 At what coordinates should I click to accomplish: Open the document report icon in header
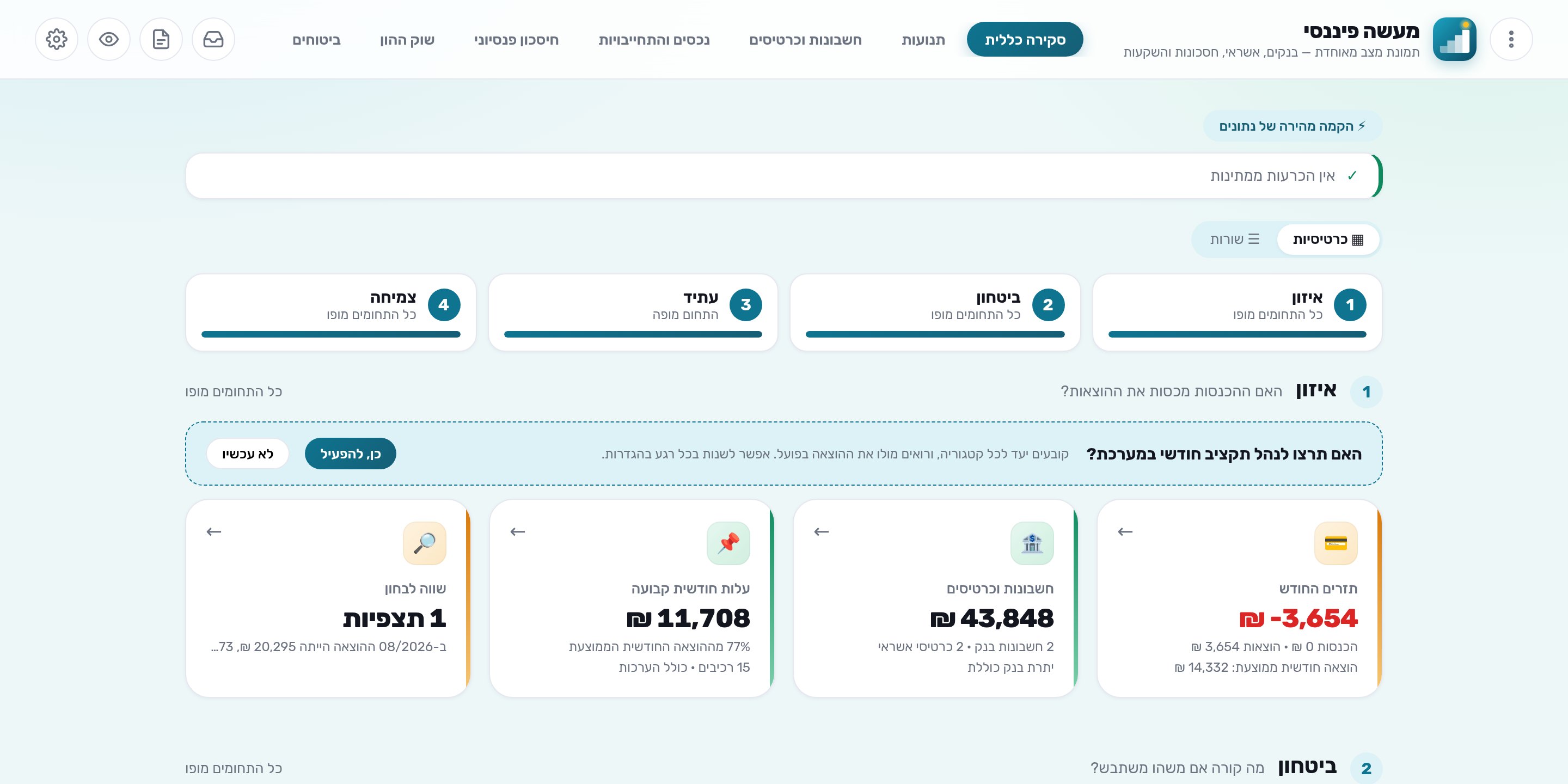(161, 40)
